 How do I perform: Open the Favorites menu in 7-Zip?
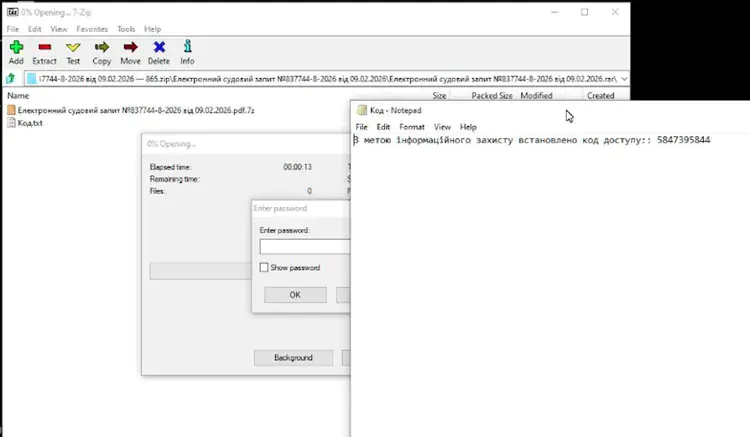click(92, 29)
